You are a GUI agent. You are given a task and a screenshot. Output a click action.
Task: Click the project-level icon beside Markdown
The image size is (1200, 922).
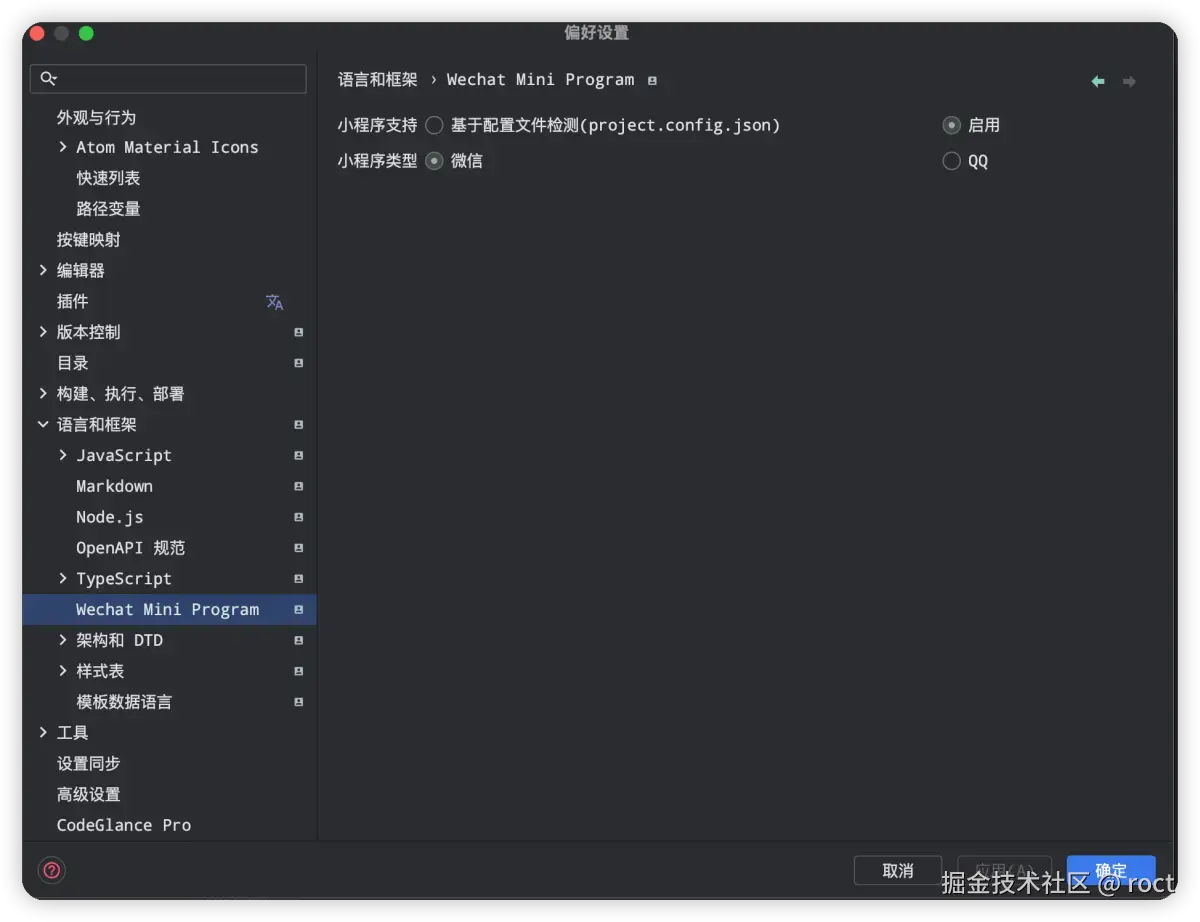[298, 487]
